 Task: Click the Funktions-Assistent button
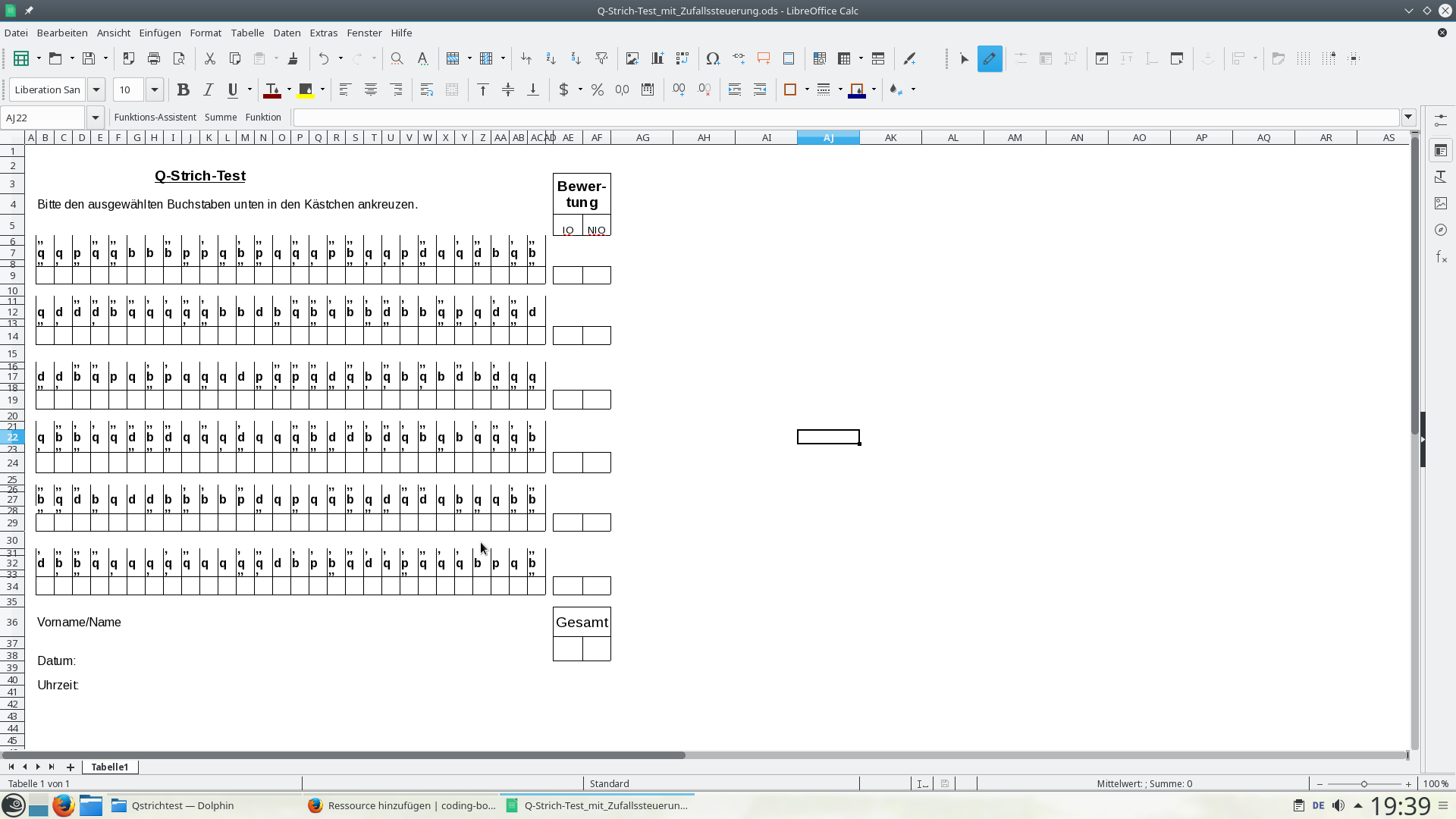(155, 117)
